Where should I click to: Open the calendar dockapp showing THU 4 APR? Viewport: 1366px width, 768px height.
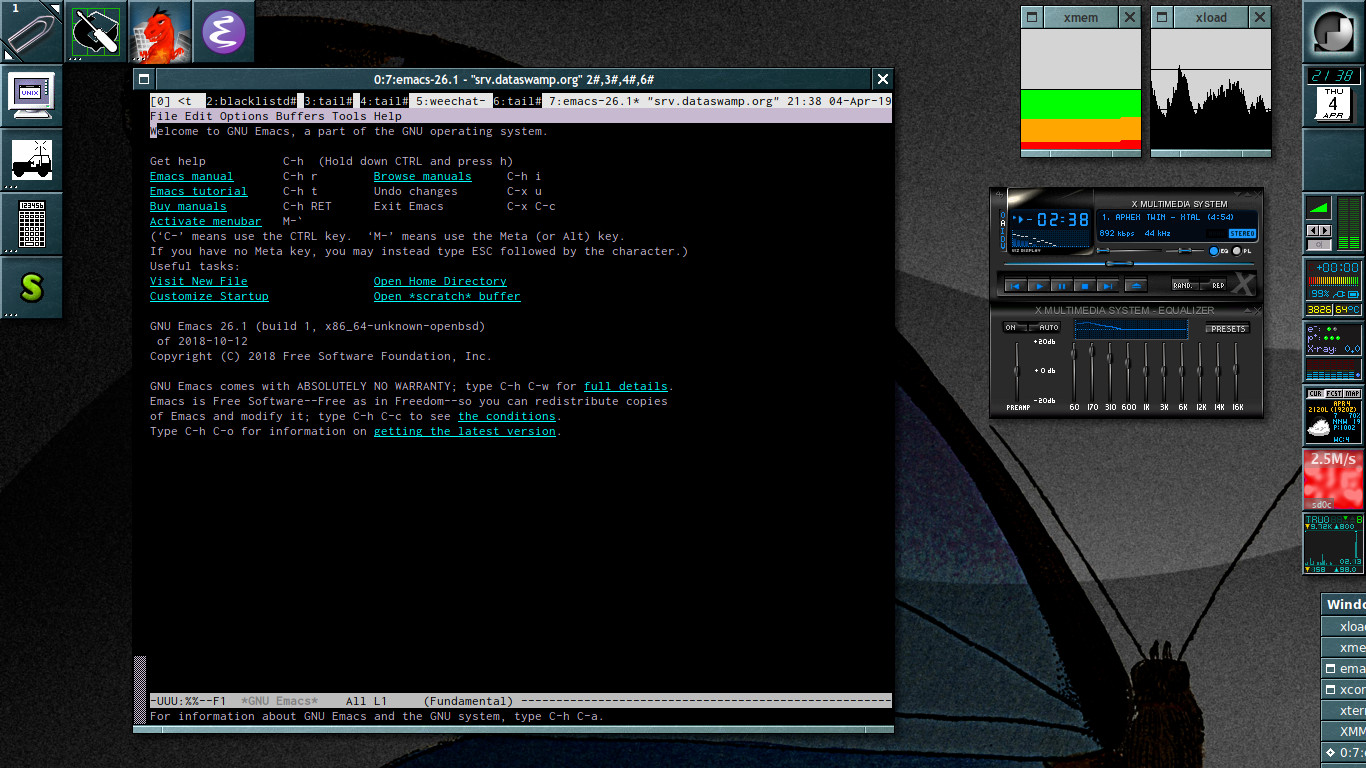tap(1334, 106)
